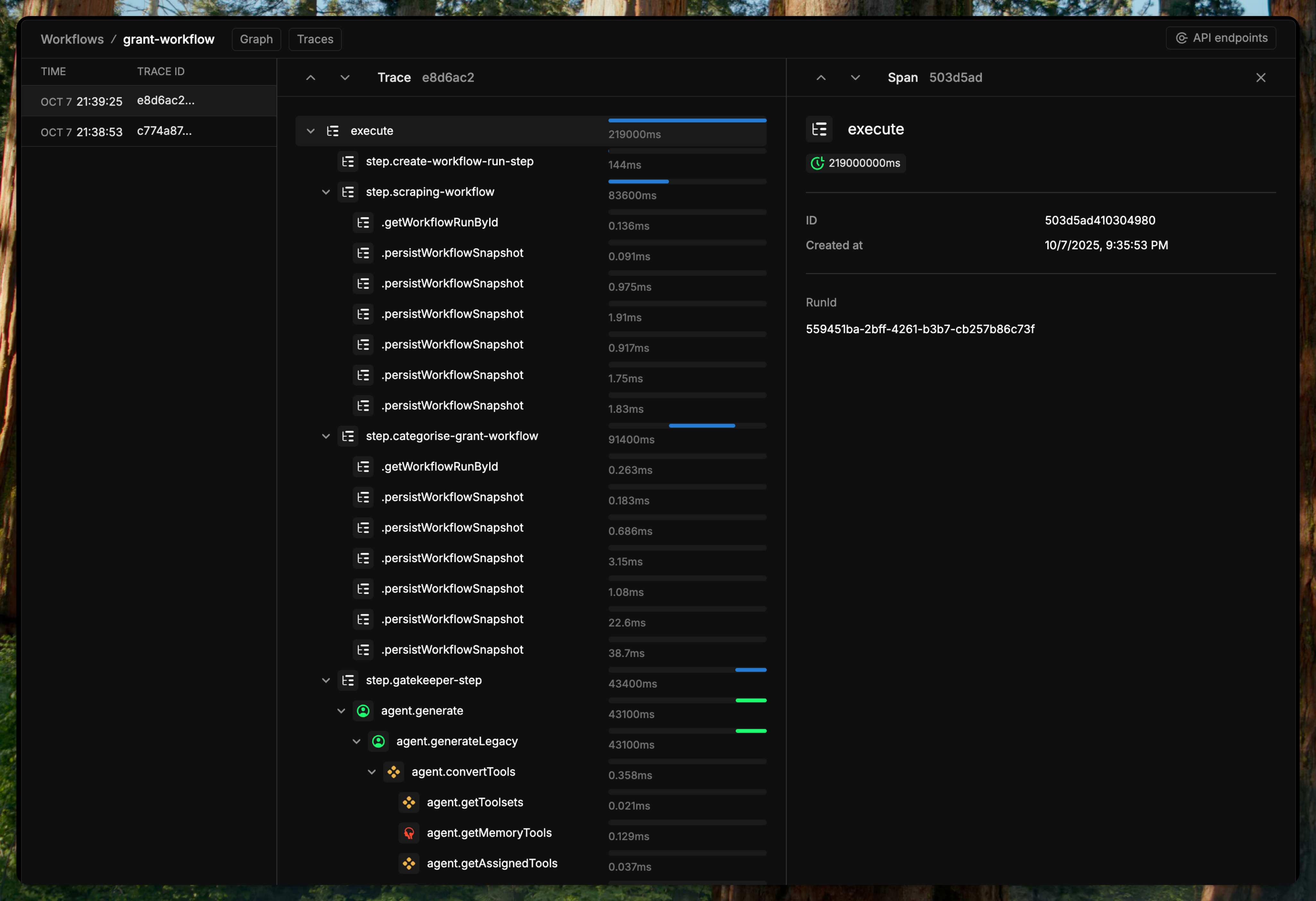Click the step.create-workflow-run-step span icon
Image resolution: width=1316 pixels, height=901 pixels.
[x=348, y=162]
